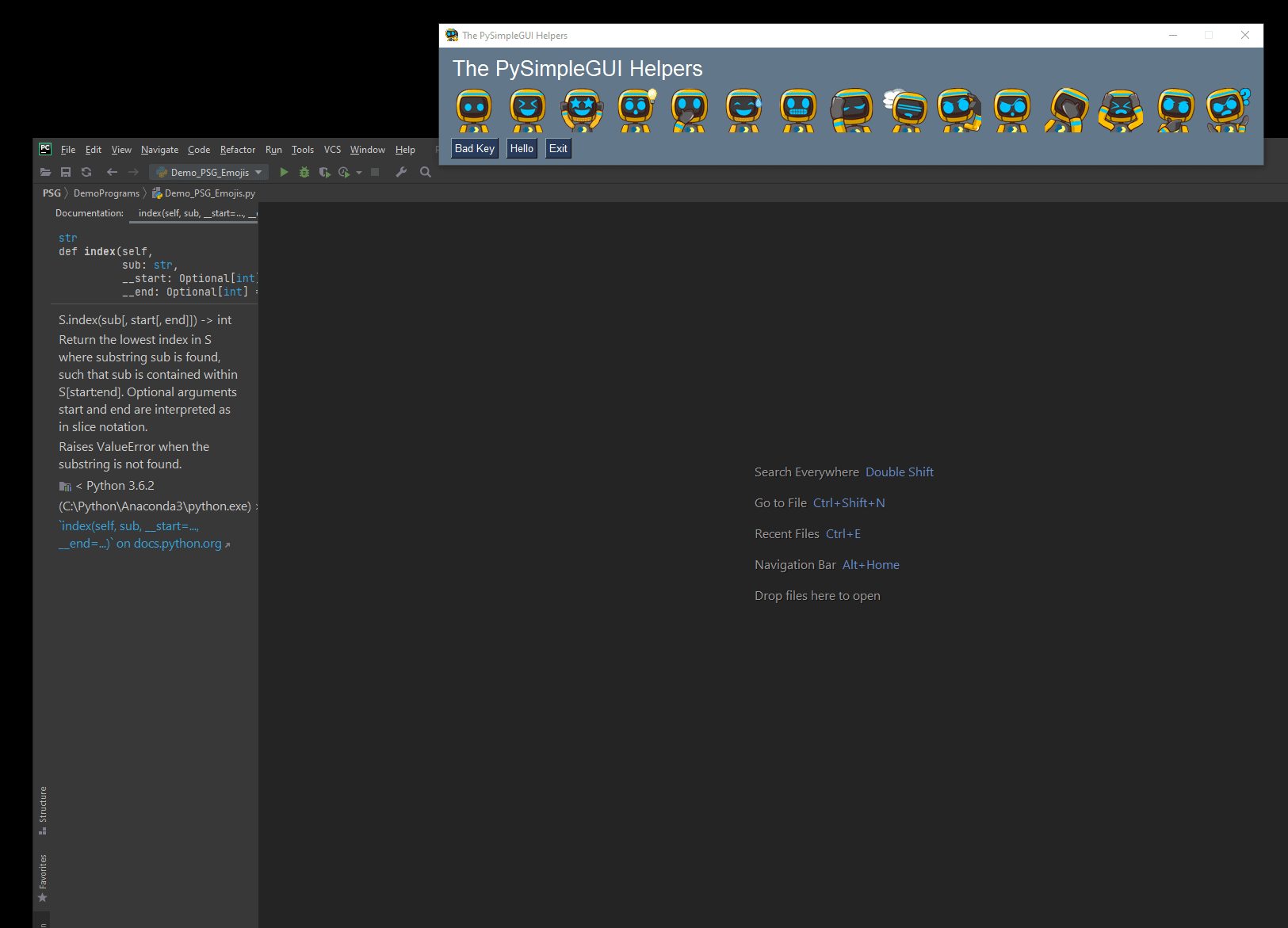This screenshot has width=1288, height=928.
Task: Open the Edit menu
Action: tap(94, 150)
